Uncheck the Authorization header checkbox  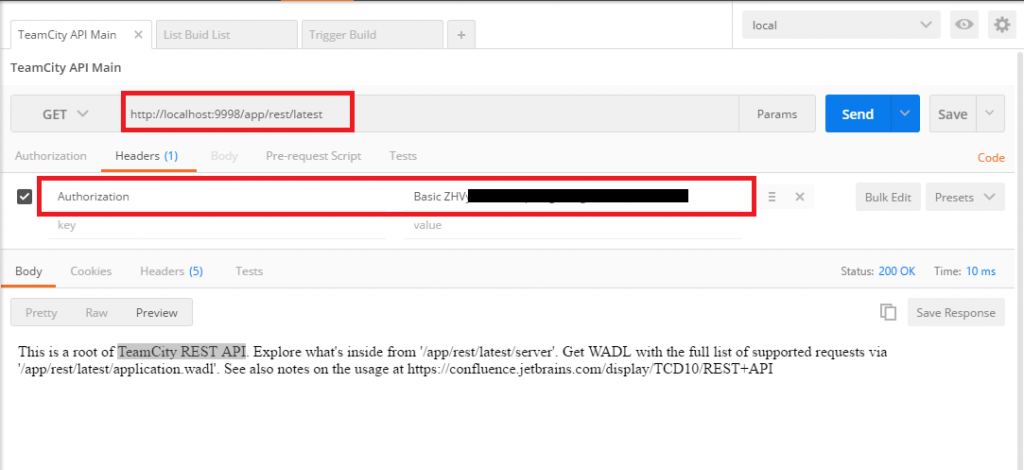pos(24,196)
